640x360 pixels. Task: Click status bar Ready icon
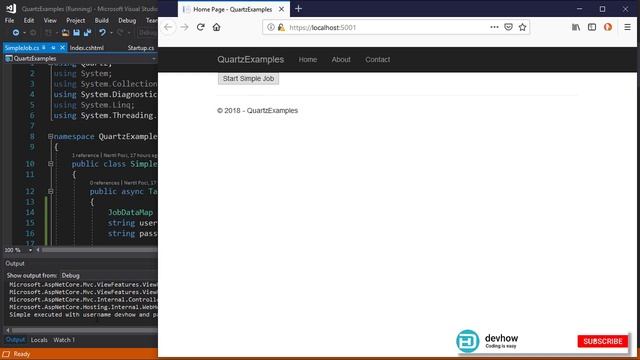coord(6,354)
